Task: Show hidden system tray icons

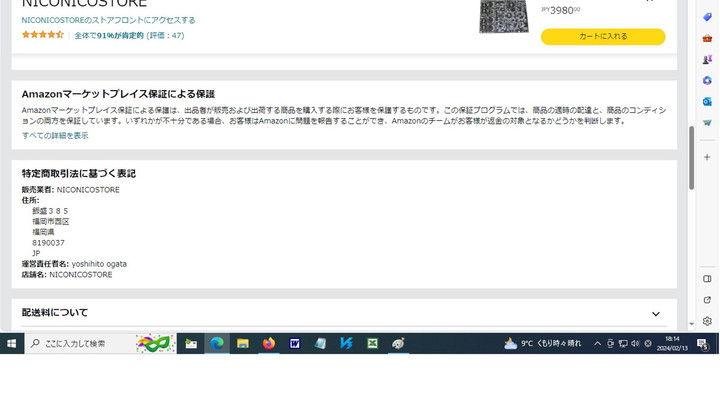Action: point(597,344)
